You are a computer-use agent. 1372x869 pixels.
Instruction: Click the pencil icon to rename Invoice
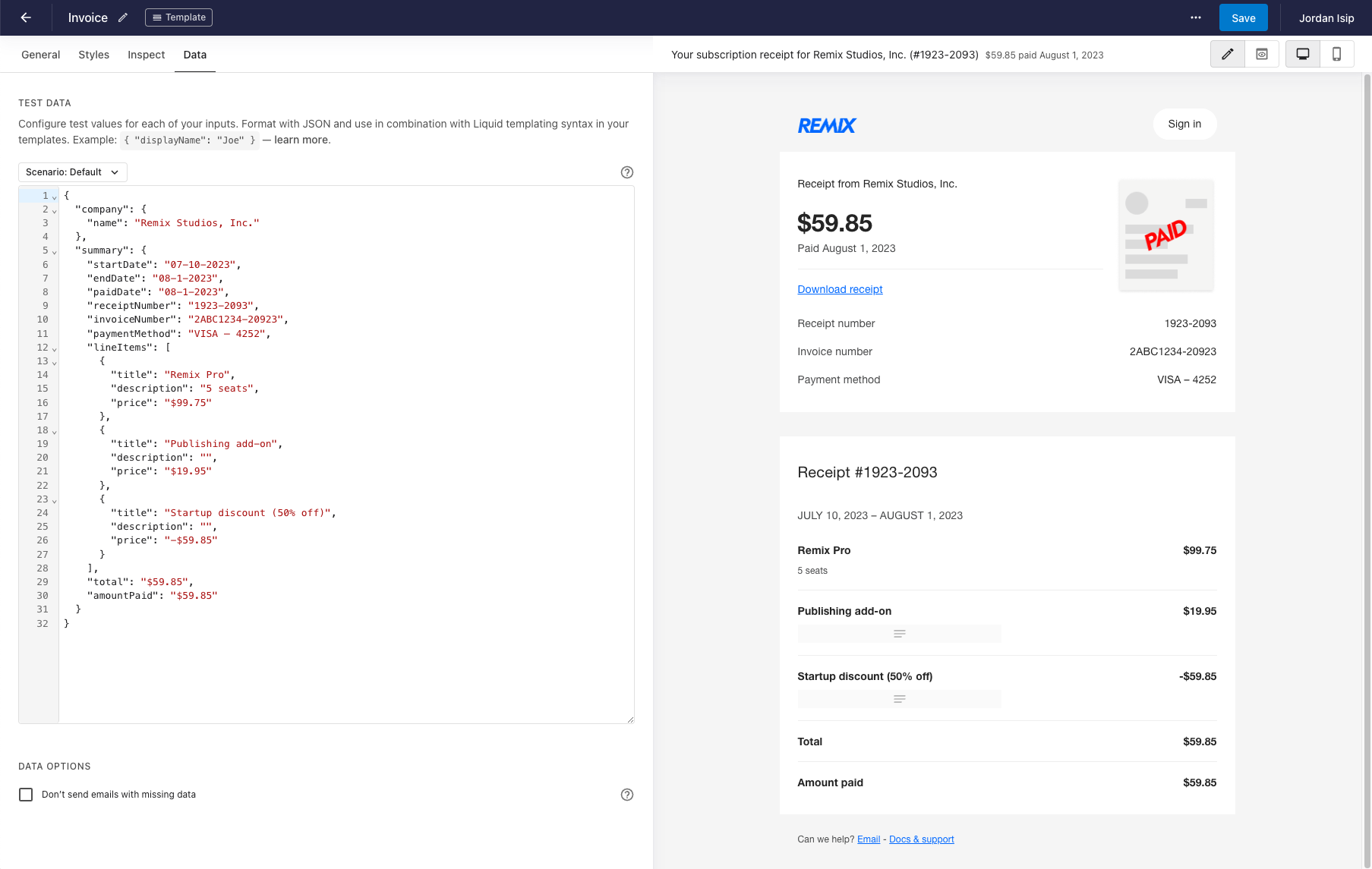123,17
